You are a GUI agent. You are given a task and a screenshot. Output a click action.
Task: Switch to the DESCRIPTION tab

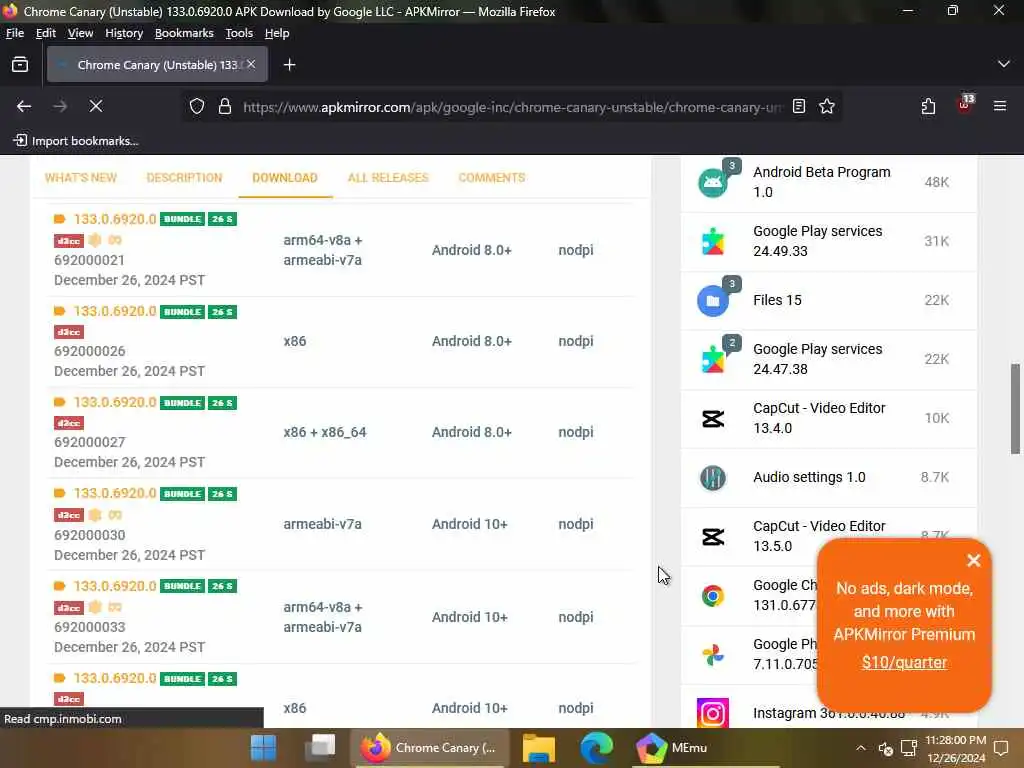coord(184,178)
